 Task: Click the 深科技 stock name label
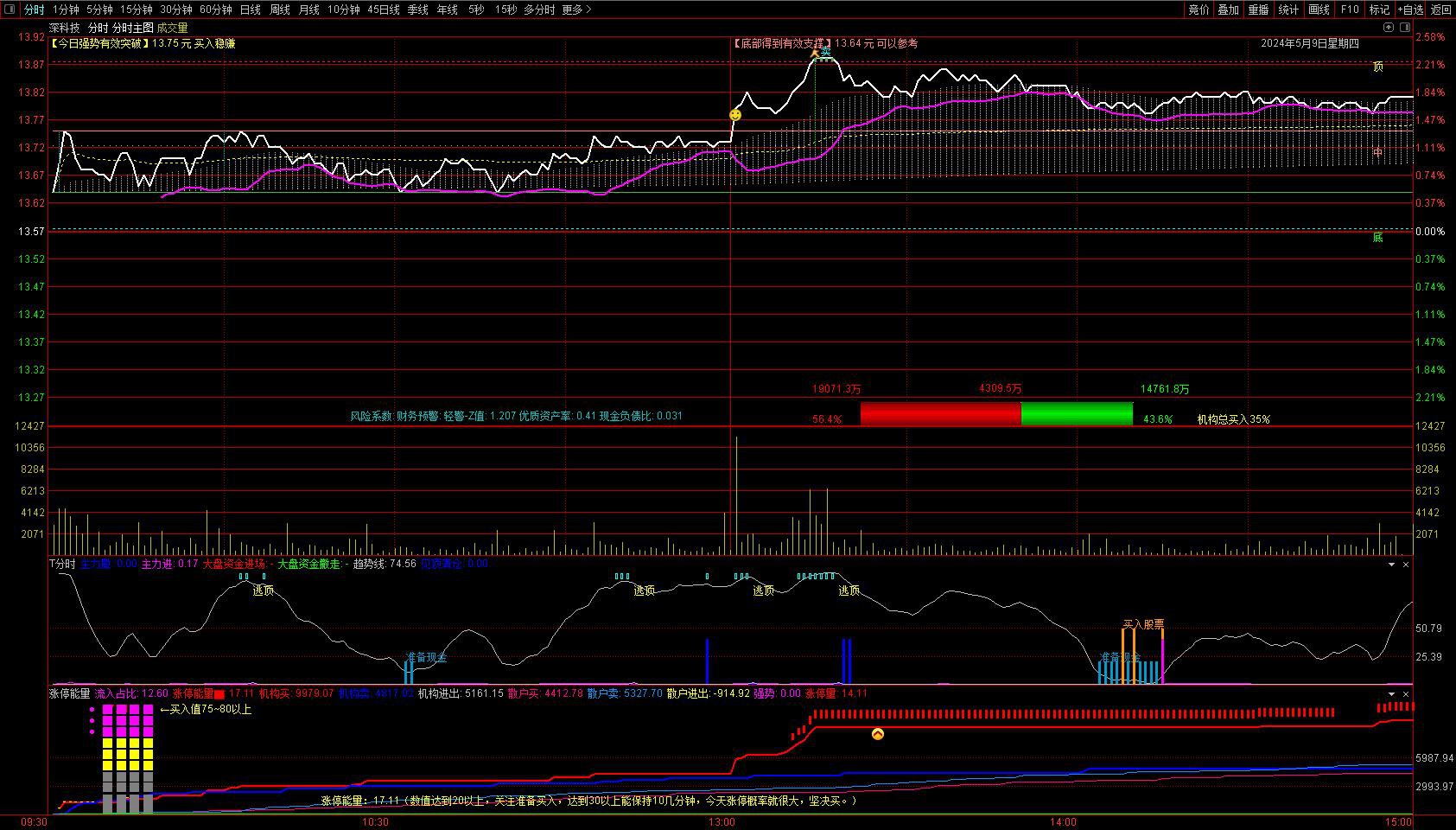[65, 28]
